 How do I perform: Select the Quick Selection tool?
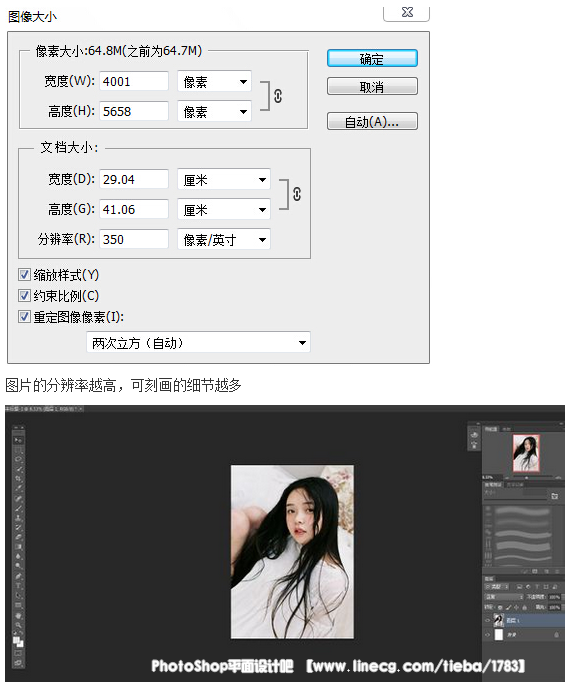18,469
